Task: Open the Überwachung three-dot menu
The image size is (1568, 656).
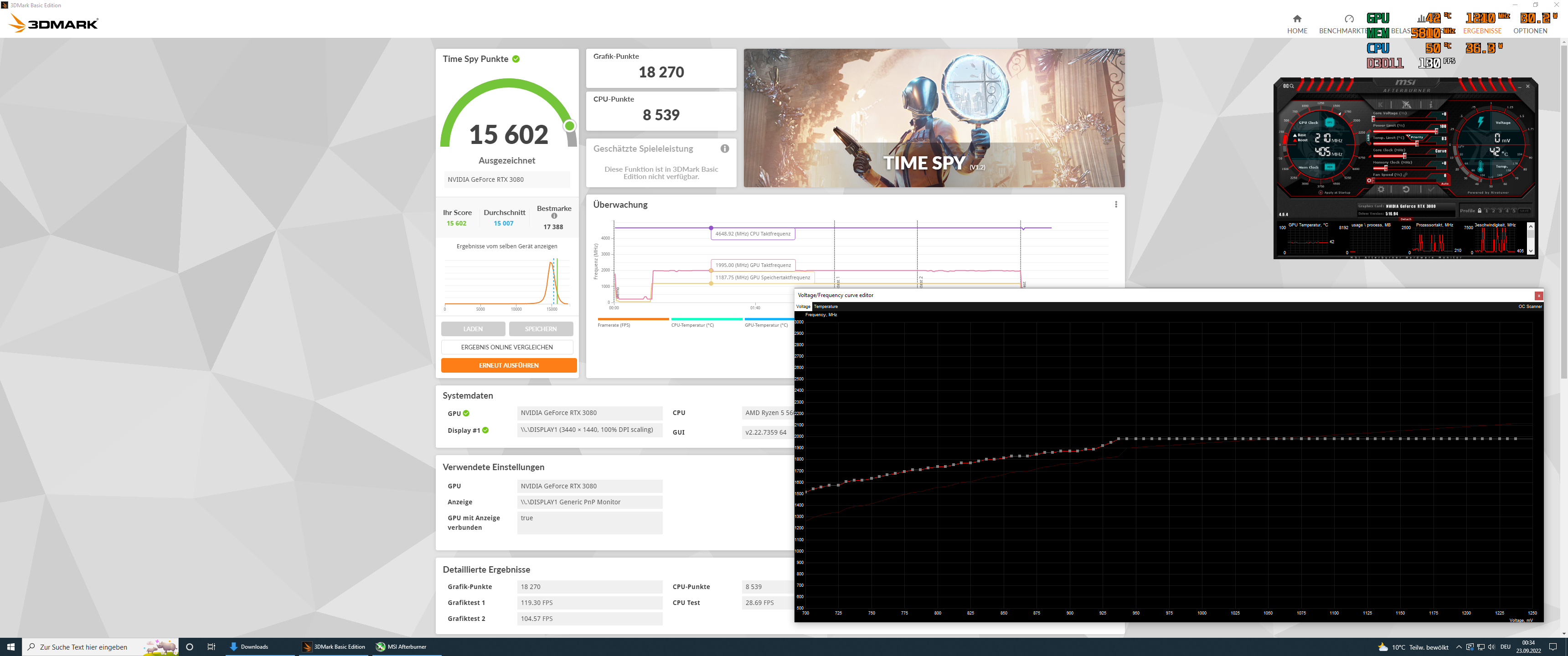Action: click(1116, 205)
